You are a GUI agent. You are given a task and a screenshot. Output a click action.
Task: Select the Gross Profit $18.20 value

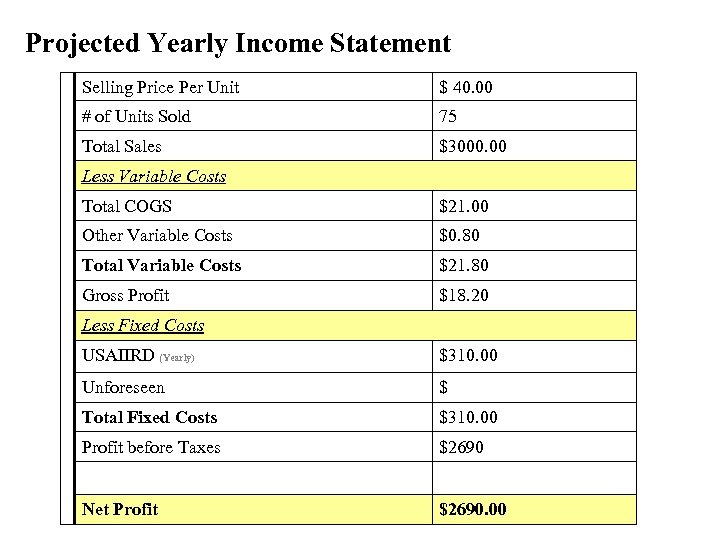click(x=464, y=295)
